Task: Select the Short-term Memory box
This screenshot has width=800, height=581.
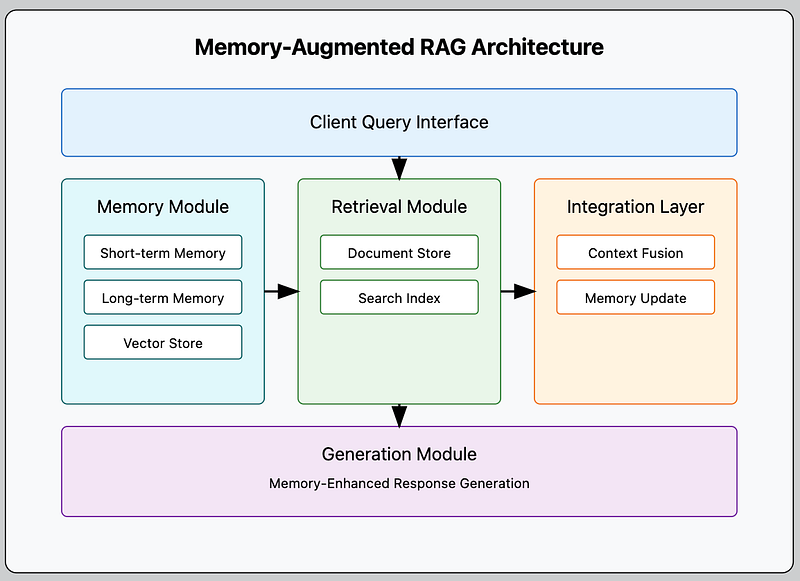Action: click(163, 252)
